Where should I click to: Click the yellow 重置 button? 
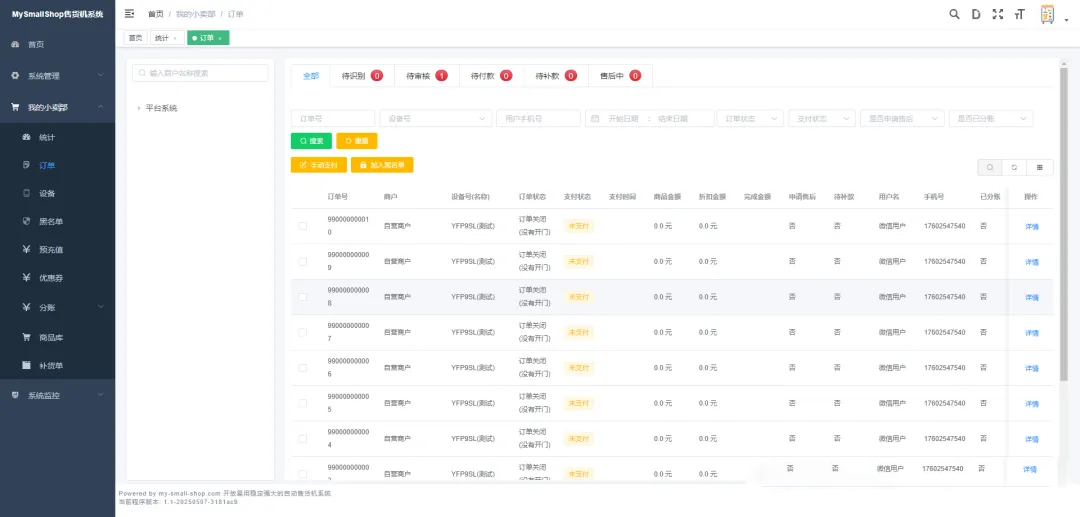click(357, 140)
